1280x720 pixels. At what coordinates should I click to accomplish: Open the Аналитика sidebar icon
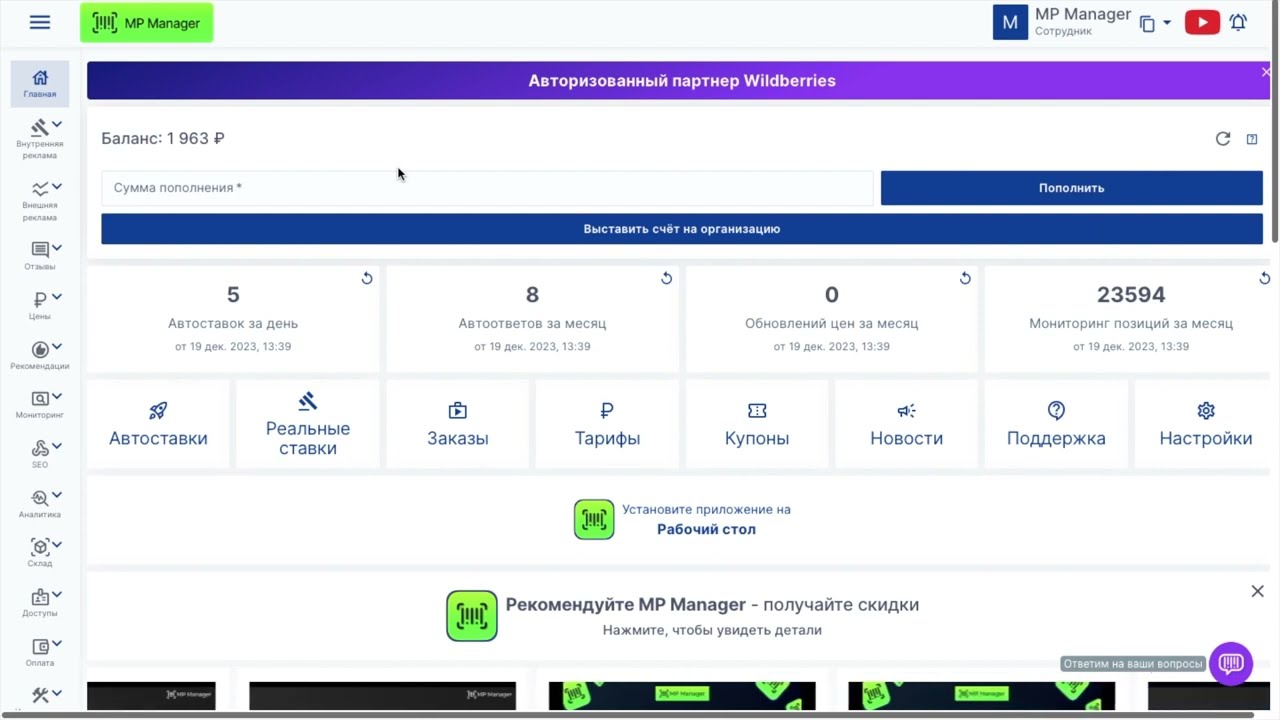[40, 497]
